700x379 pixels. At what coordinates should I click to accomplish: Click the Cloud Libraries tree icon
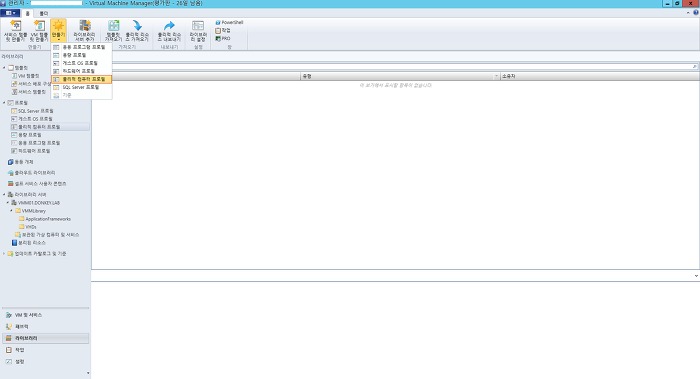tap(10, 173)
